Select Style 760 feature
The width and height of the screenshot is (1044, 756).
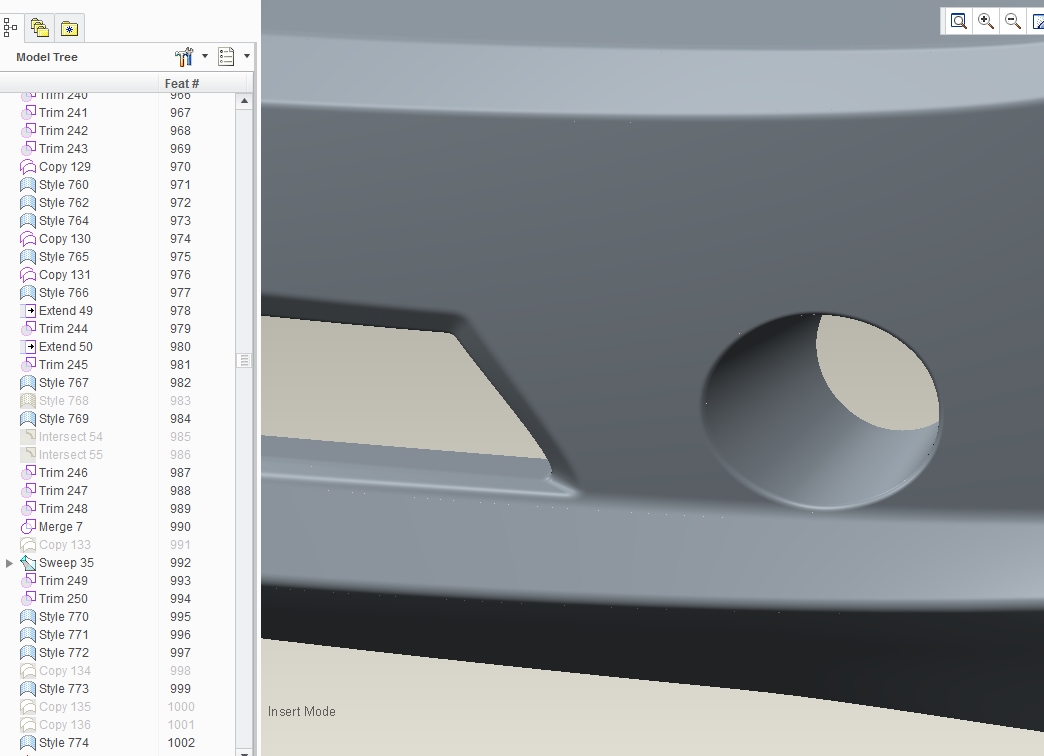[64, 185]
